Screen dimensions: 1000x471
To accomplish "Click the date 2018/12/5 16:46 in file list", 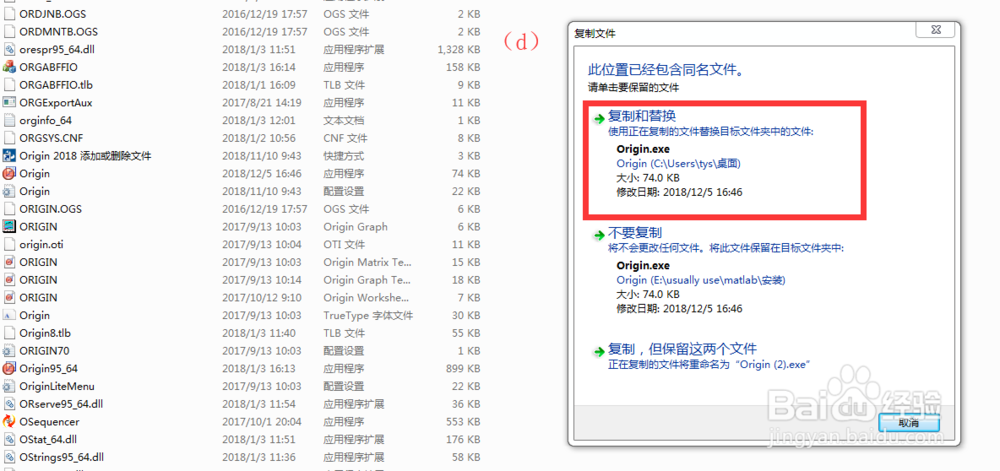I will coord(260,173).
